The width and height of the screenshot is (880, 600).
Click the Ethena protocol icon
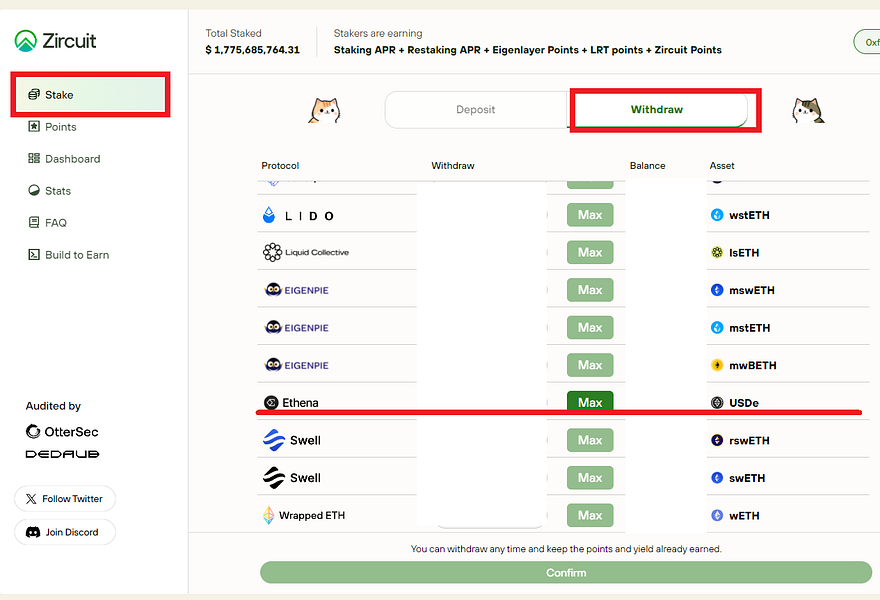(271, 402)
